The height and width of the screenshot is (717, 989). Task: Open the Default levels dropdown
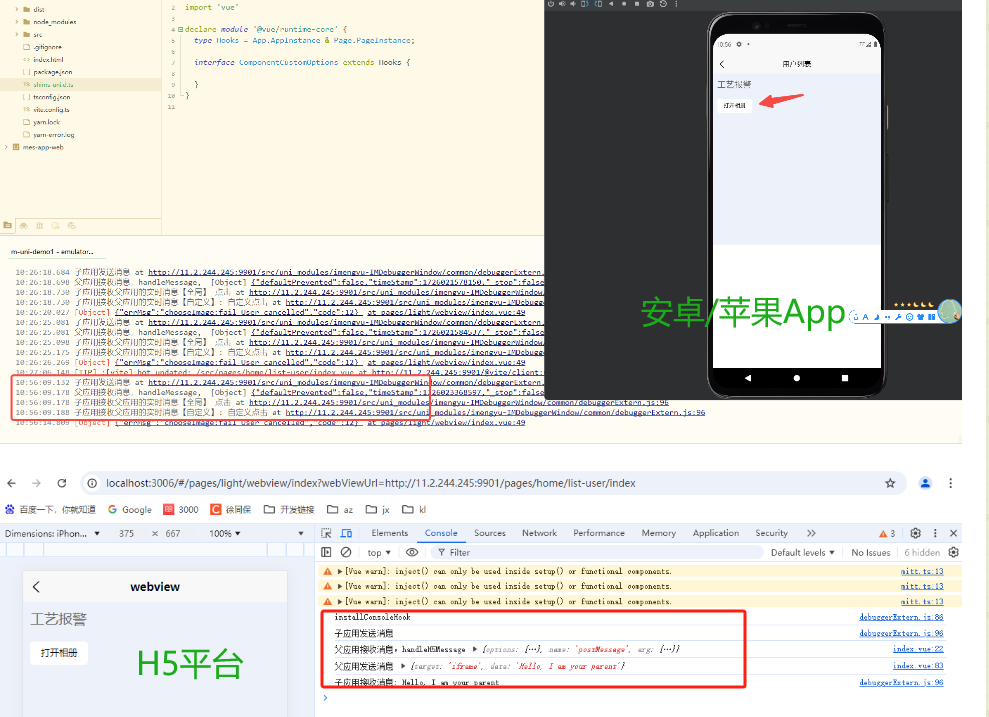802,552
